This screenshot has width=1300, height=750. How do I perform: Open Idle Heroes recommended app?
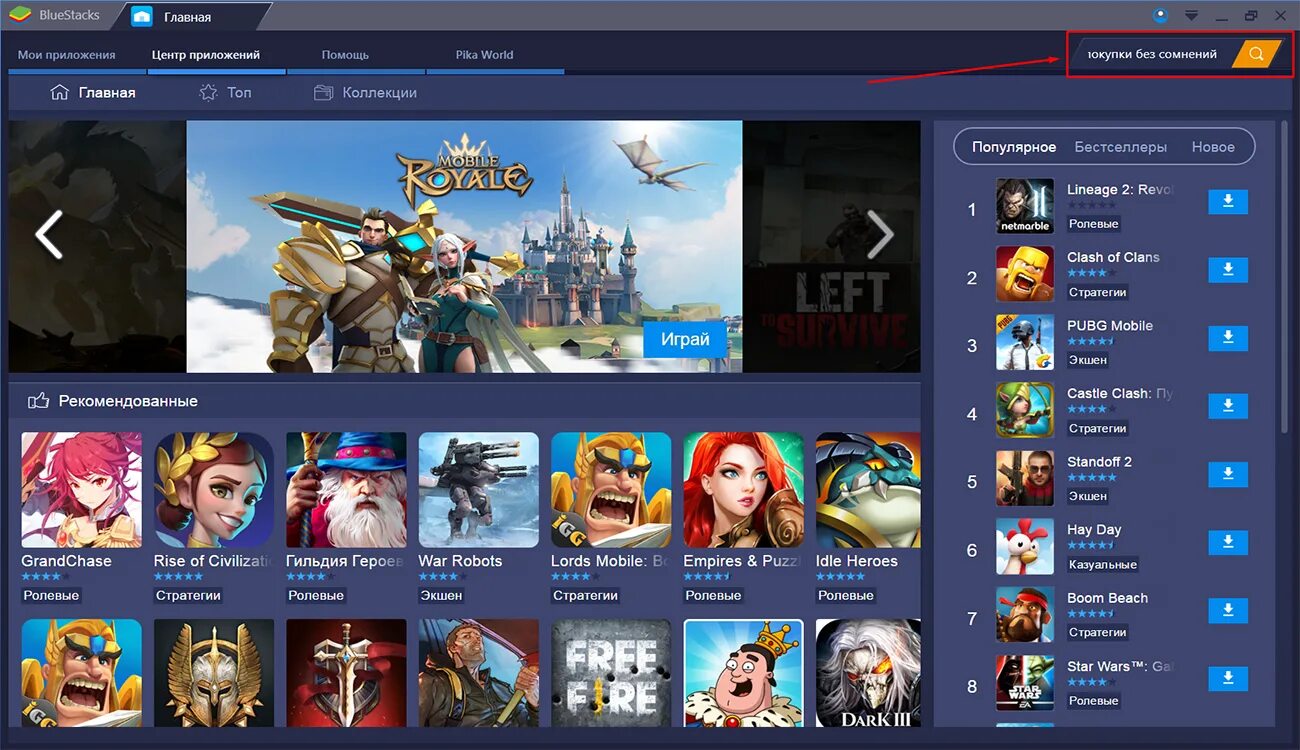(x=868, y=490)
